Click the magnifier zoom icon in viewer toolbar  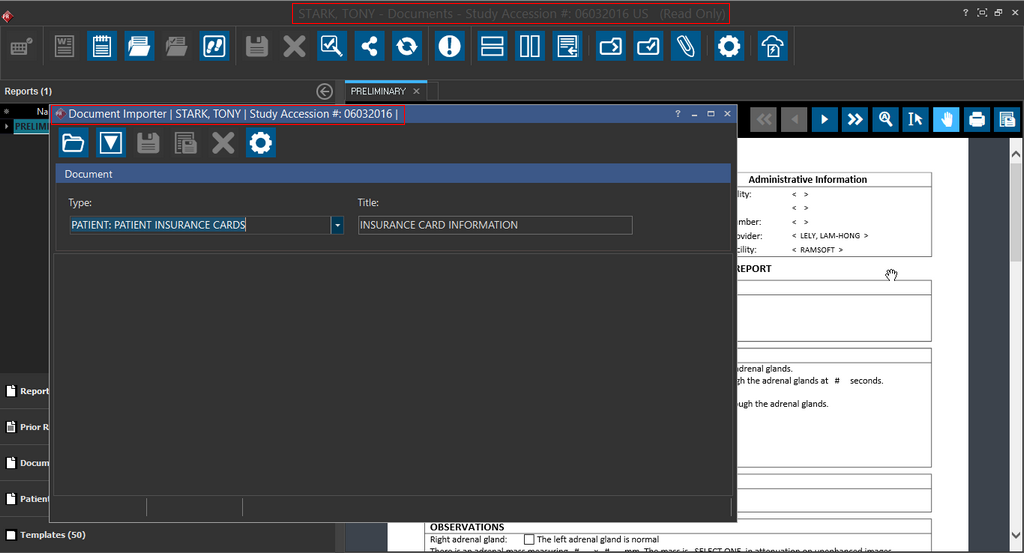click(x=885, y=119)
